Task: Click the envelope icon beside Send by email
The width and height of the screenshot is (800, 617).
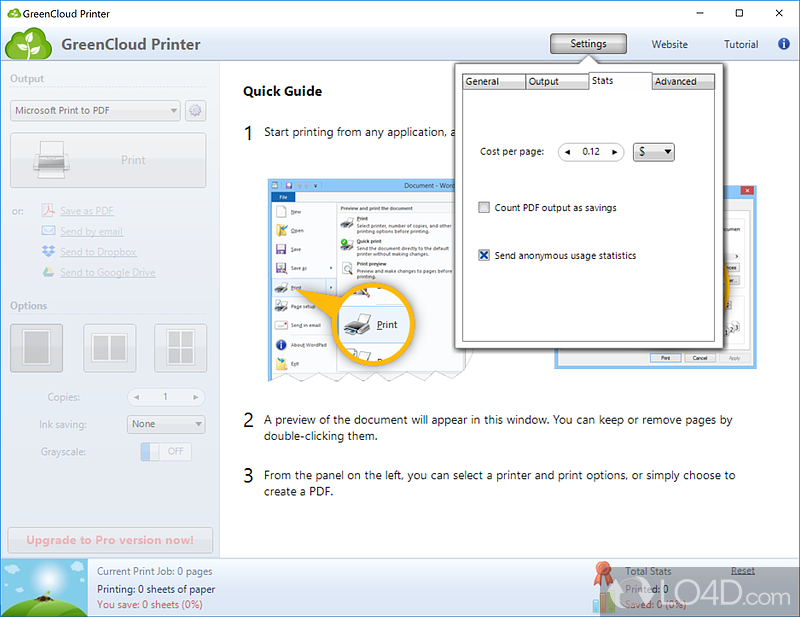Action: point(48,231)
